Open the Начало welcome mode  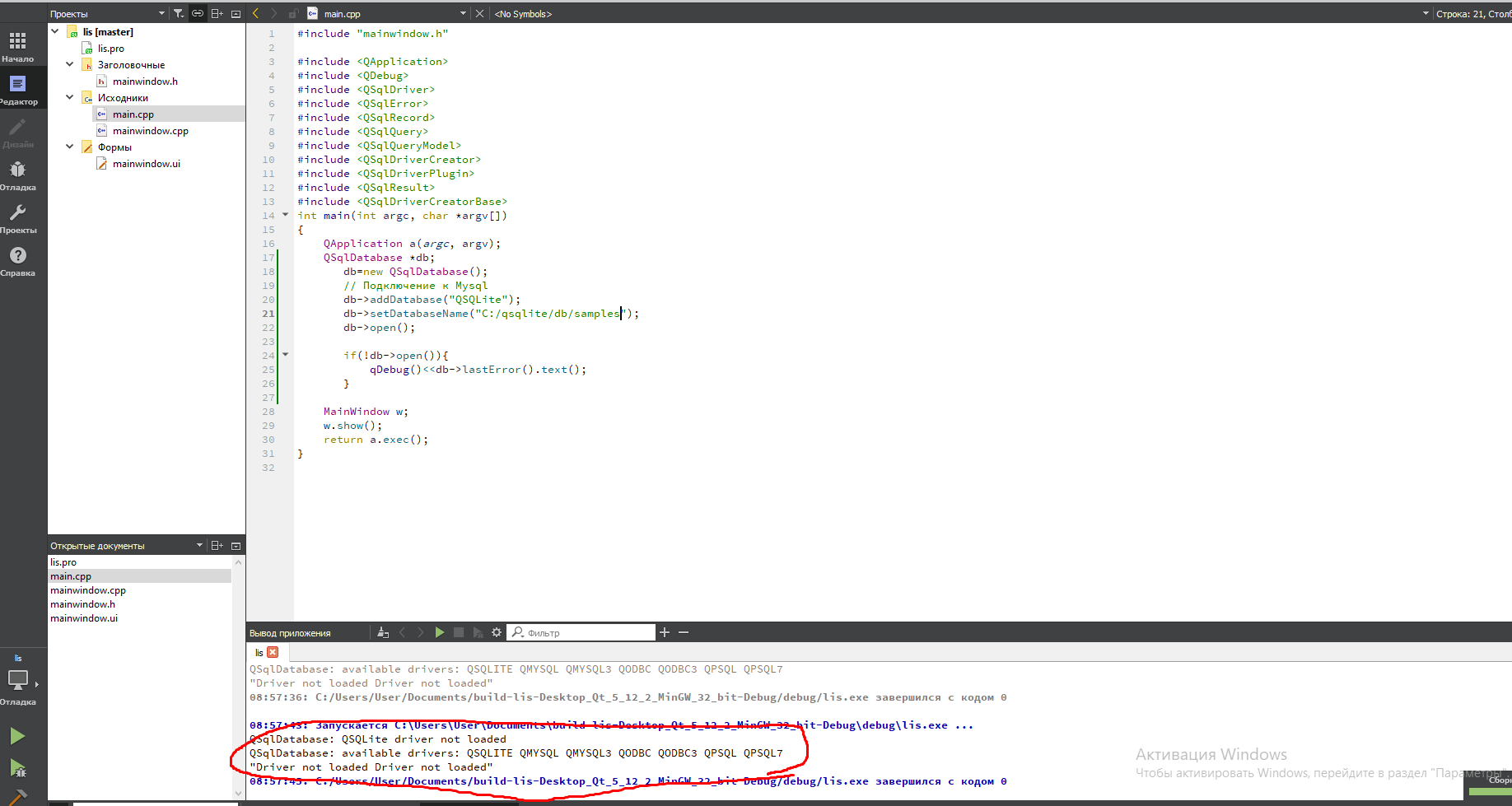(17, 47)
